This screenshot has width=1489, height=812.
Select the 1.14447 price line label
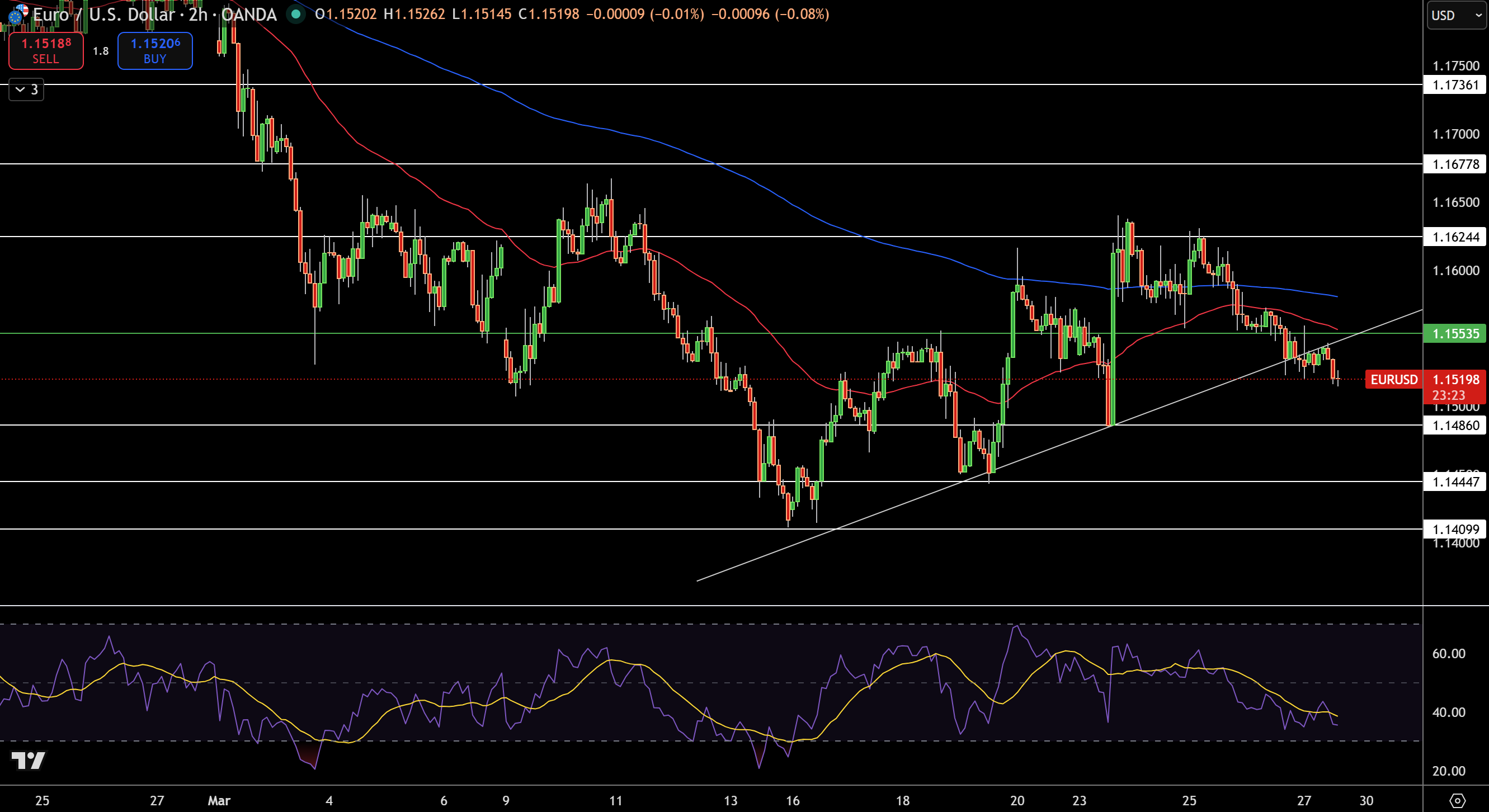[x=1455, y=481]
